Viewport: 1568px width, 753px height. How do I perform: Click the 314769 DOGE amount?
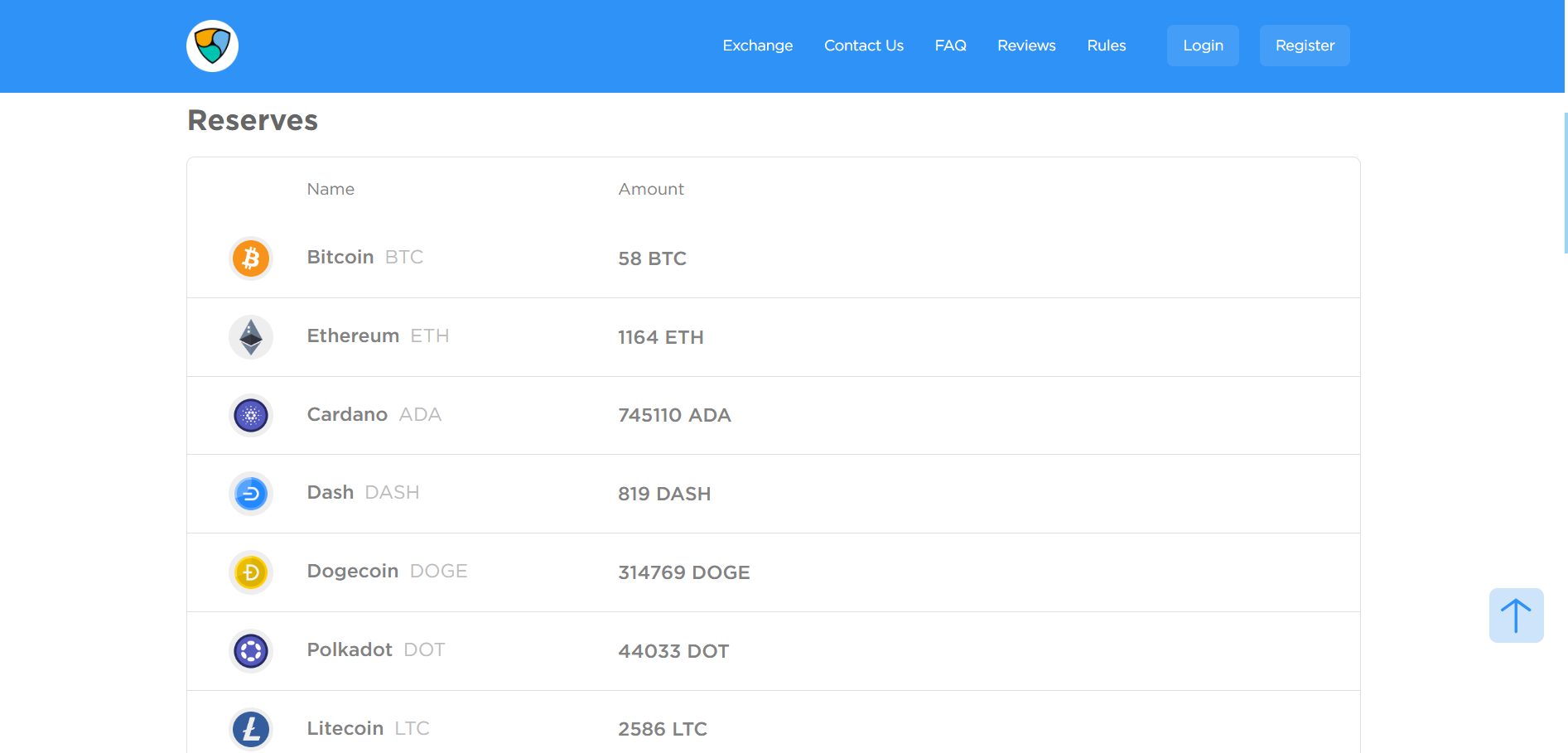pyautogui.click(x=684, y=572)
